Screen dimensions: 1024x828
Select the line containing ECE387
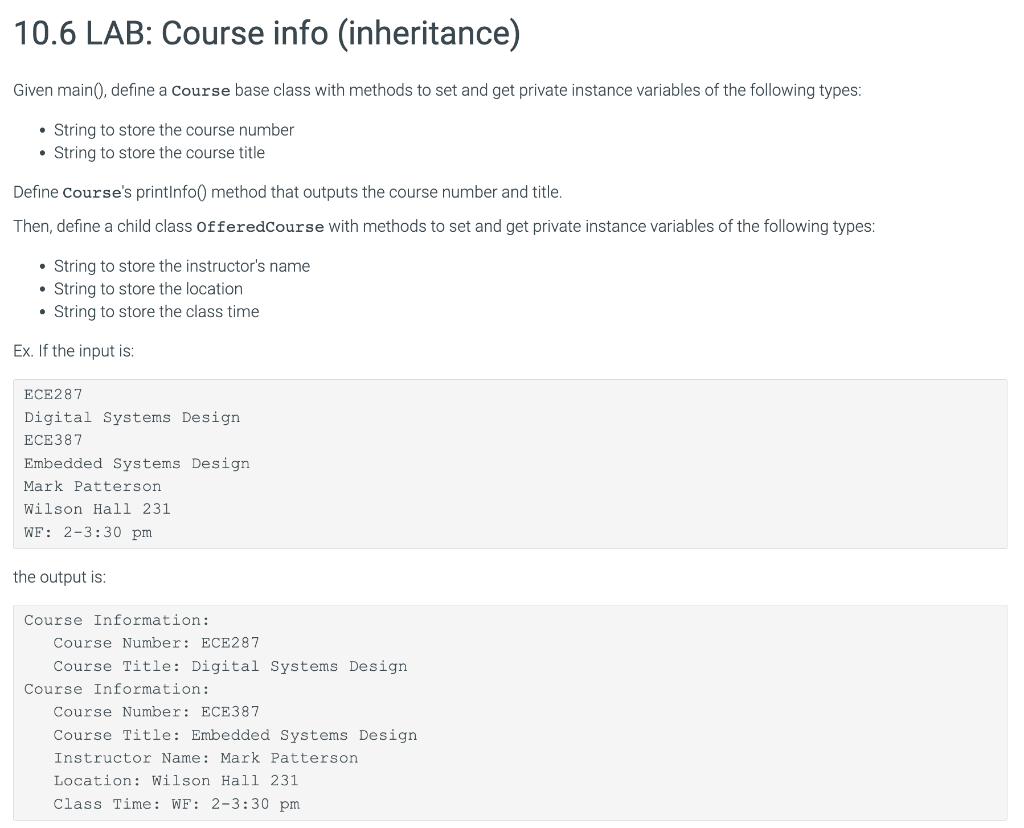pyautogui.click(x=52, y=440)
